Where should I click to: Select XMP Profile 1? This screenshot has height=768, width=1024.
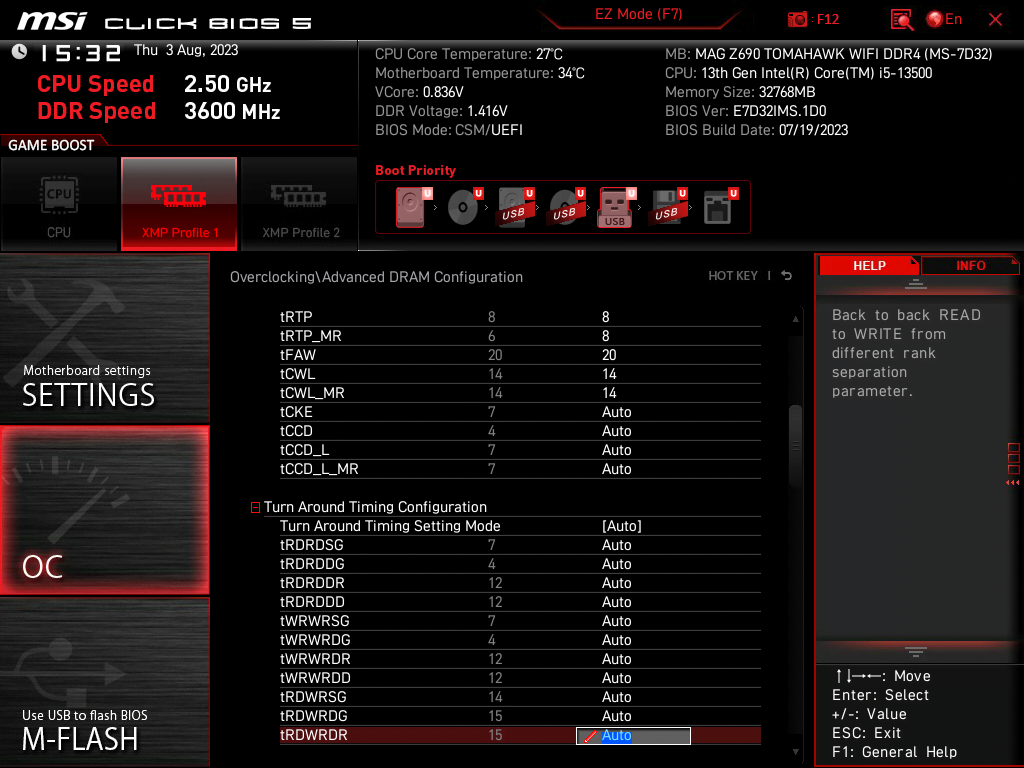pos(179,204)
